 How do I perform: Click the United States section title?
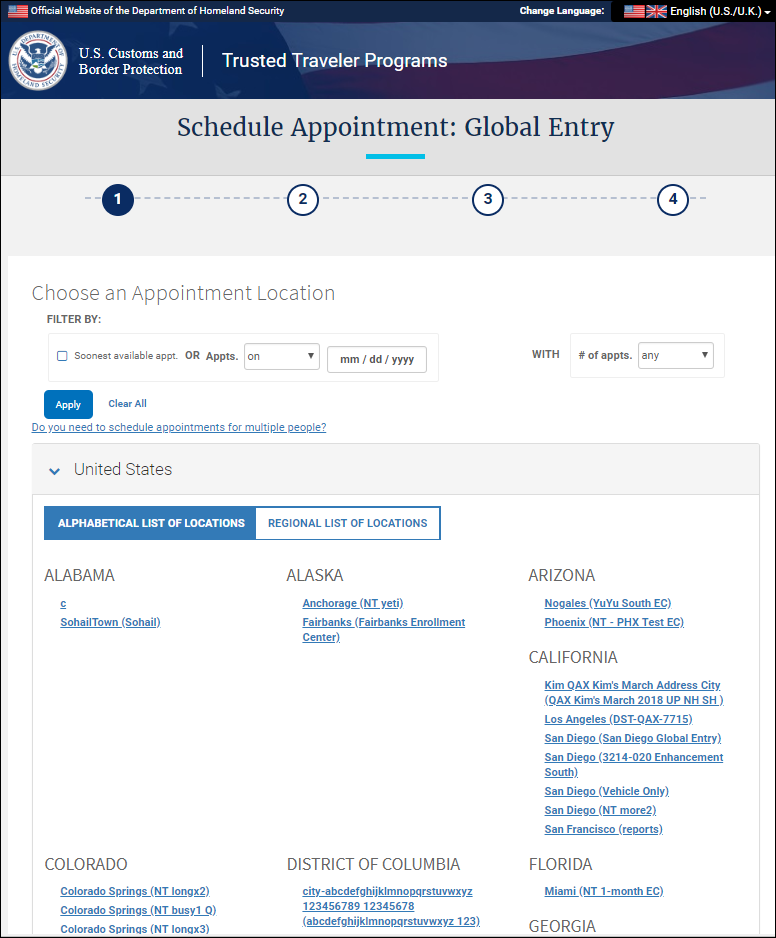pyautogui.click(x=123, y=470)
